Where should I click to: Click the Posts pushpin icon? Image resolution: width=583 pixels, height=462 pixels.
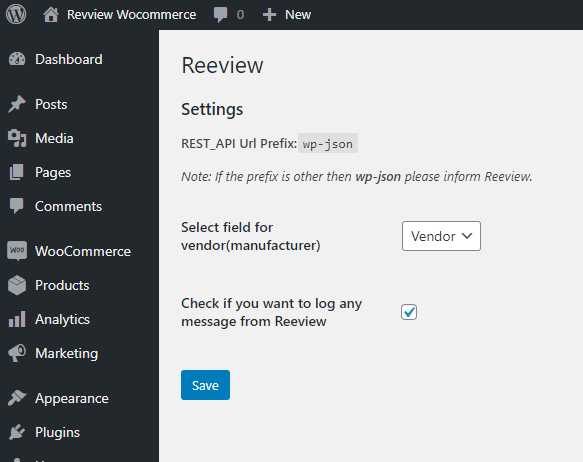coord(17,104)
